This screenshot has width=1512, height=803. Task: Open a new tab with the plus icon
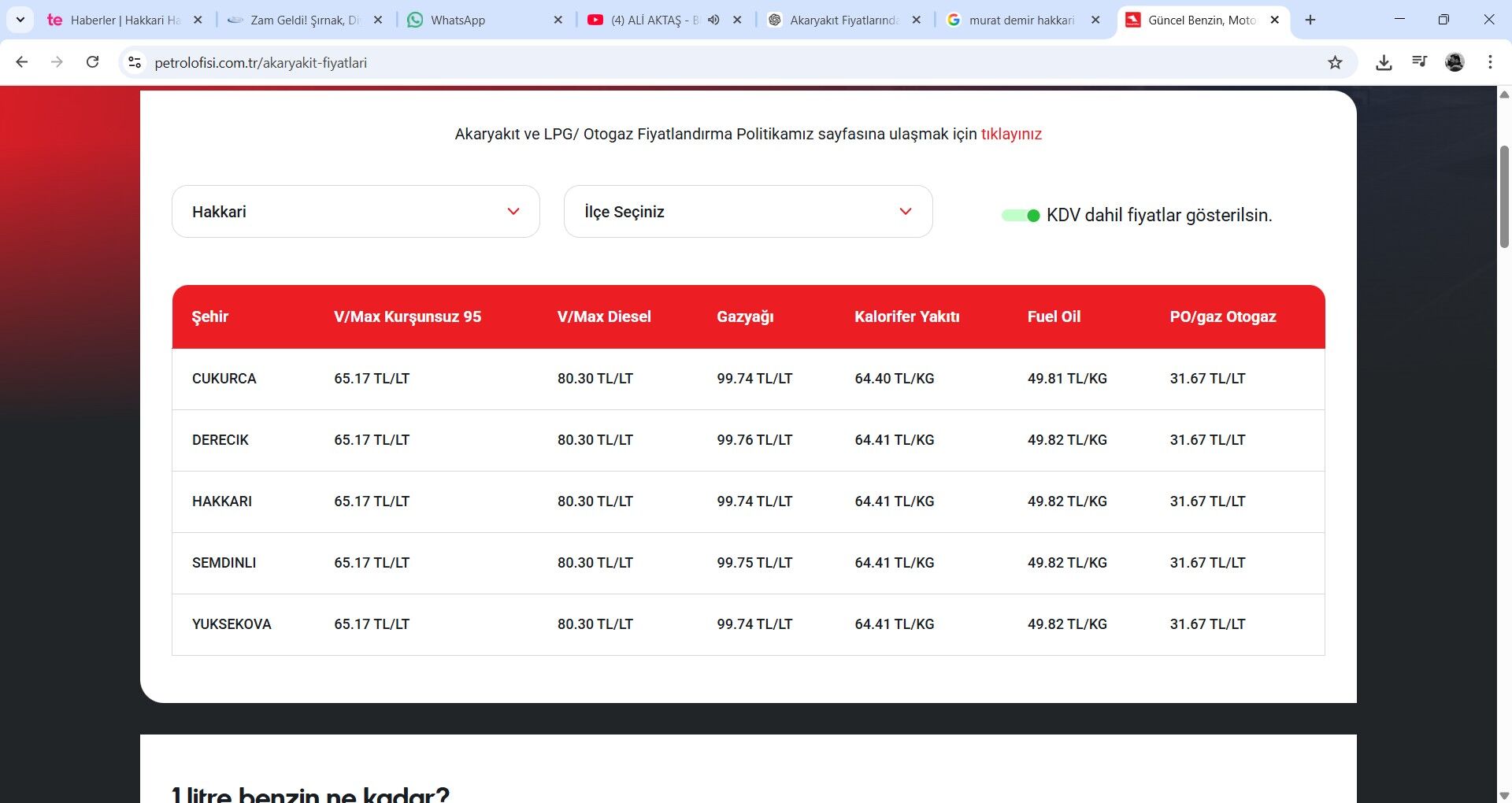point(1310,20)
